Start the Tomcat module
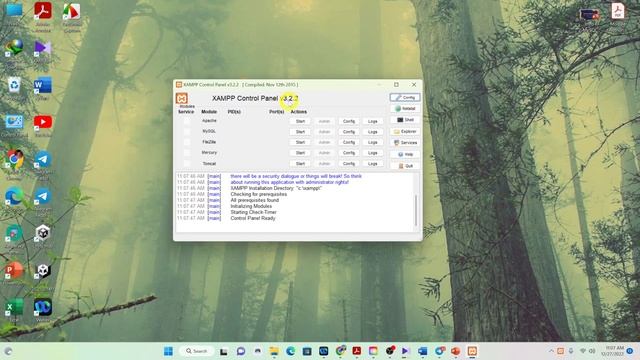 click(300, 163)
